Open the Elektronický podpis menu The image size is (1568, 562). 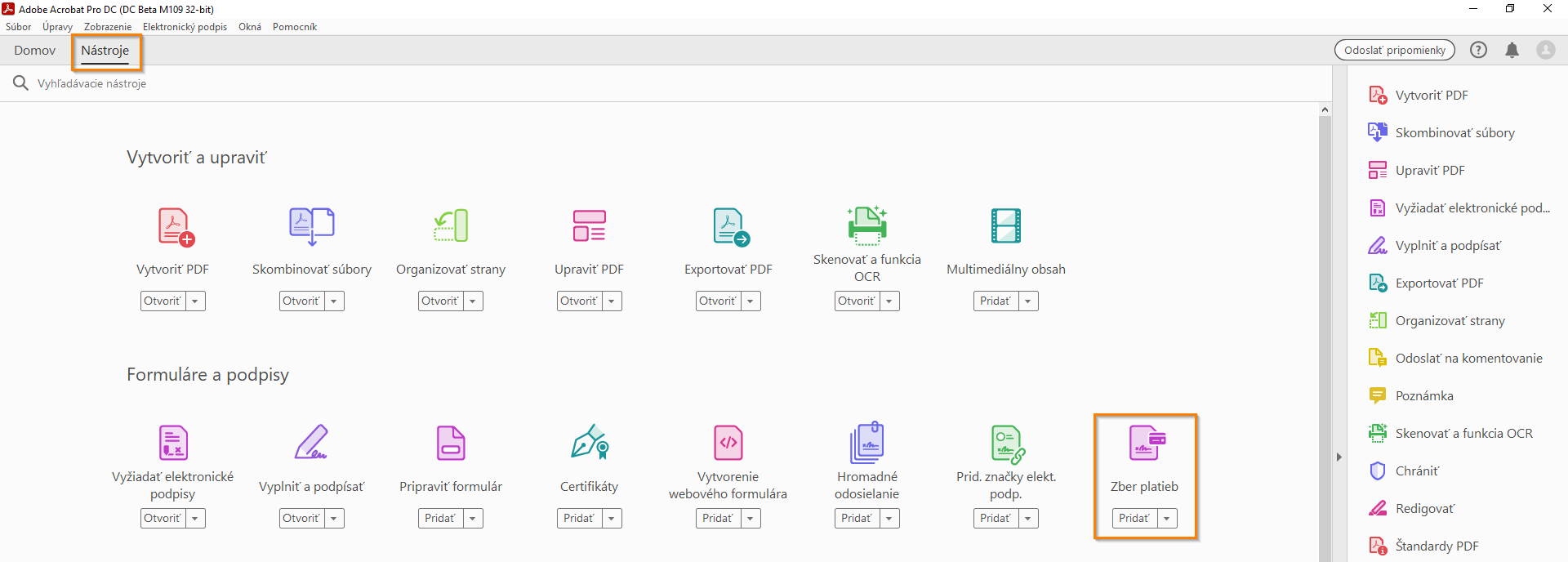185,27
